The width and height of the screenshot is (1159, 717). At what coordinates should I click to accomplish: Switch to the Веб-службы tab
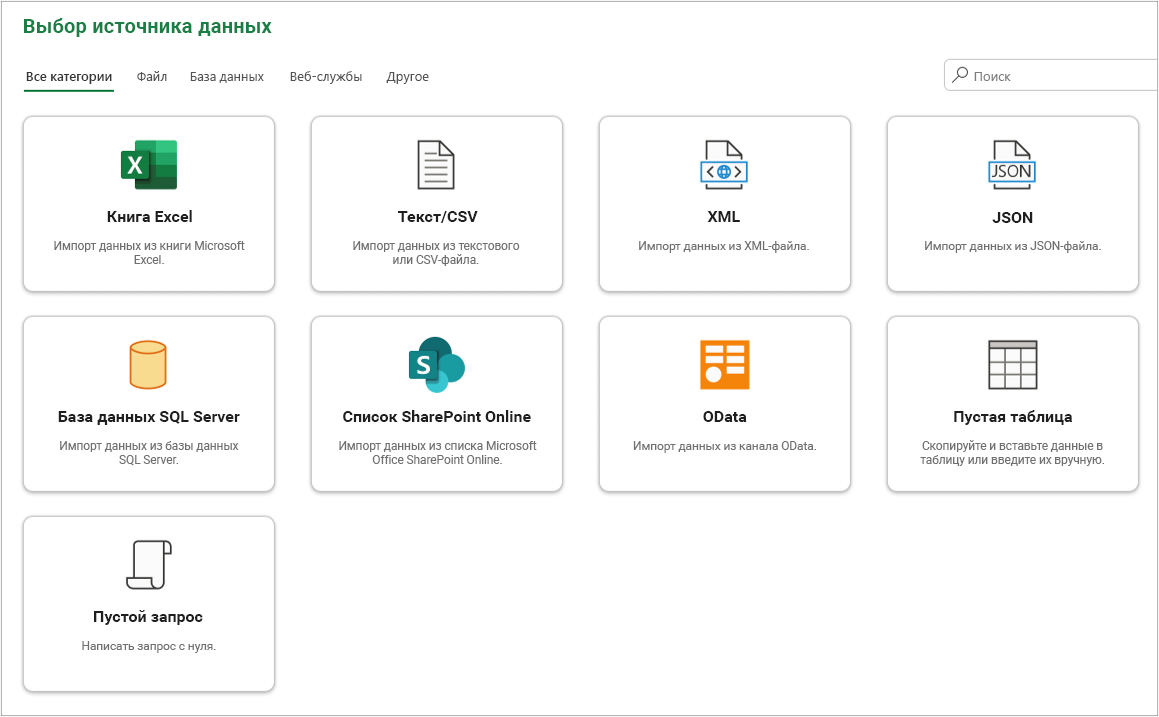click(x=326, y=77)
